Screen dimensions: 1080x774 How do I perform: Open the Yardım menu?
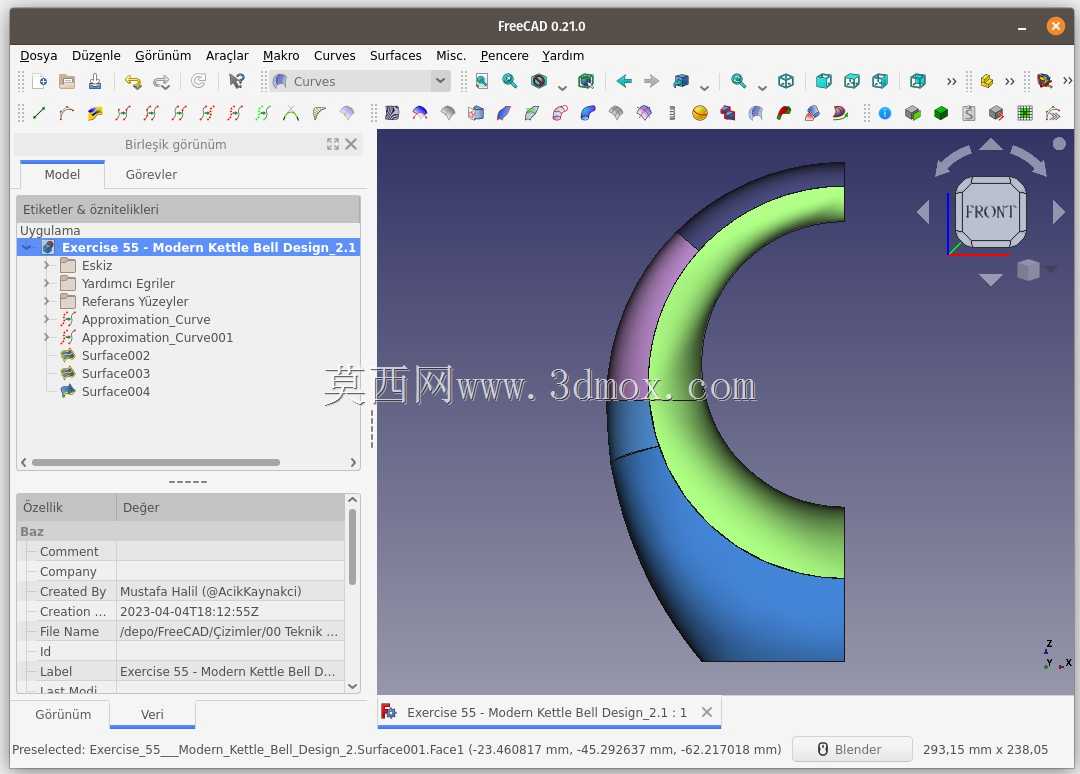[x=563, y=55]
